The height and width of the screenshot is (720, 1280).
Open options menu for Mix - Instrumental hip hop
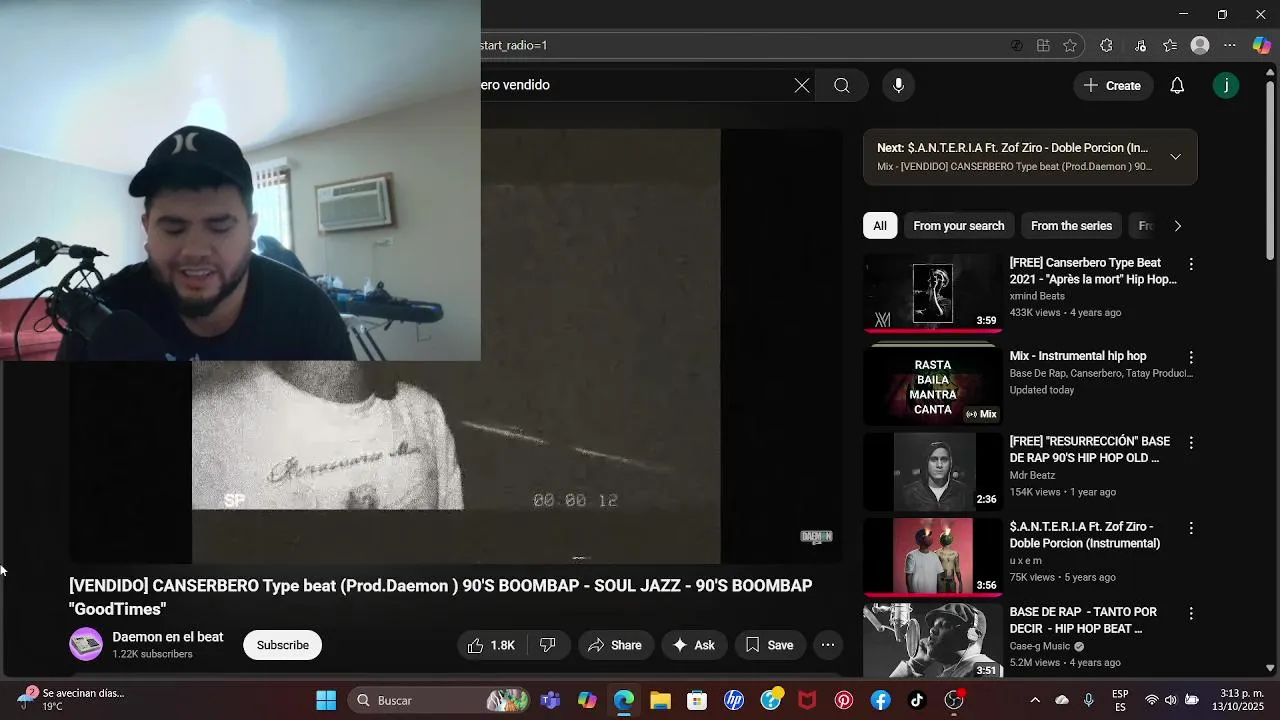pyautogui.click(x=1191, y=357)
